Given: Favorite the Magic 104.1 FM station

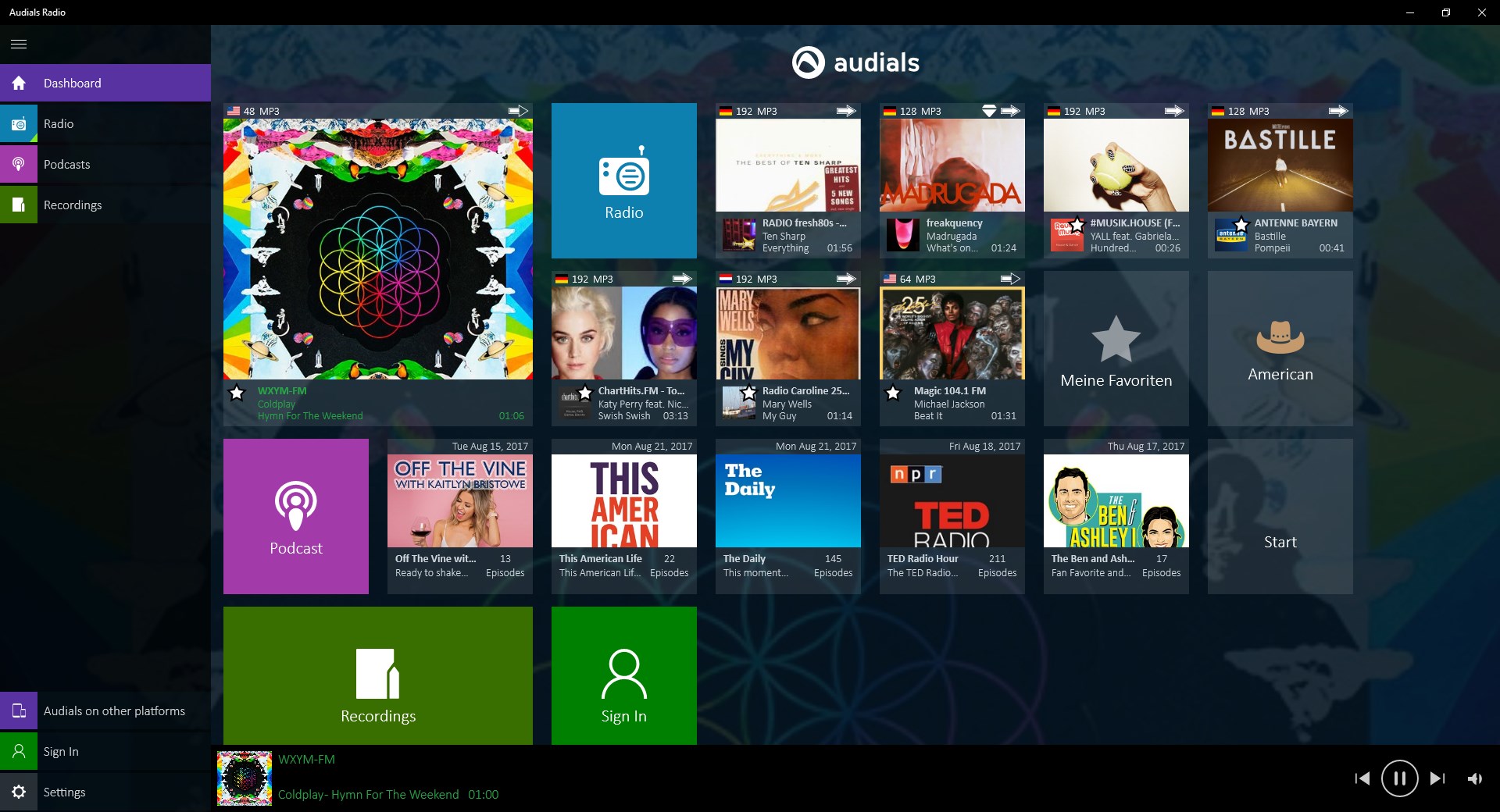Looking at the screenshot, I should coord(892,394).
